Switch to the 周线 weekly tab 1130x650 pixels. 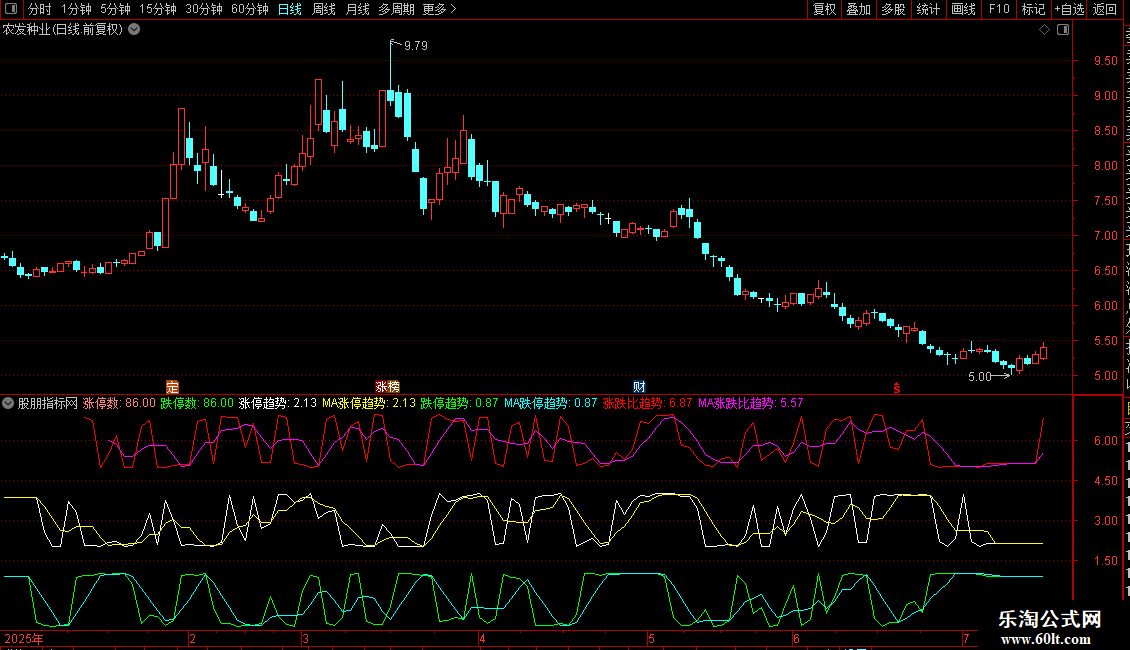click(x=324, y=9)
